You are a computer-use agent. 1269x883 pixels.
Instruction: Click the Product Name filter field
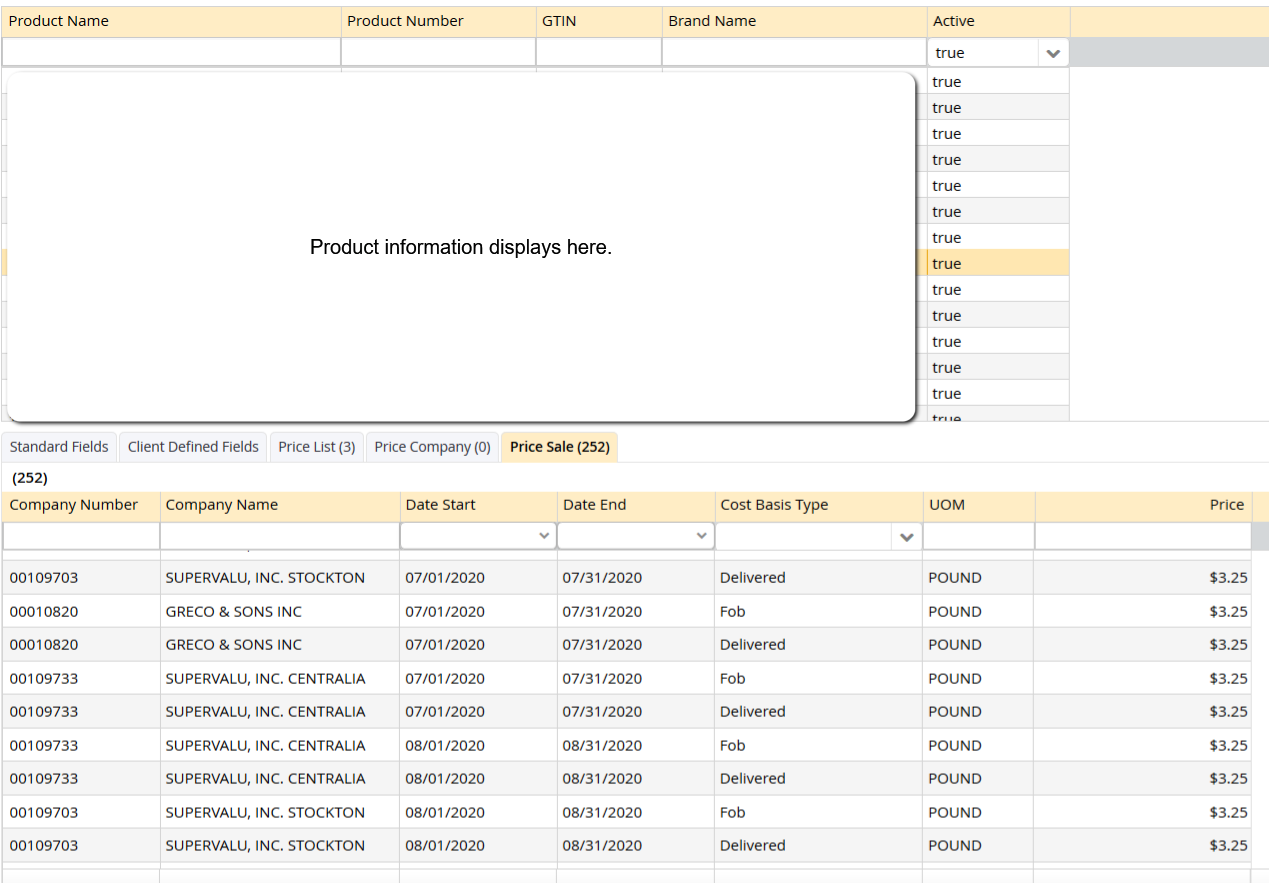[171, 53]
